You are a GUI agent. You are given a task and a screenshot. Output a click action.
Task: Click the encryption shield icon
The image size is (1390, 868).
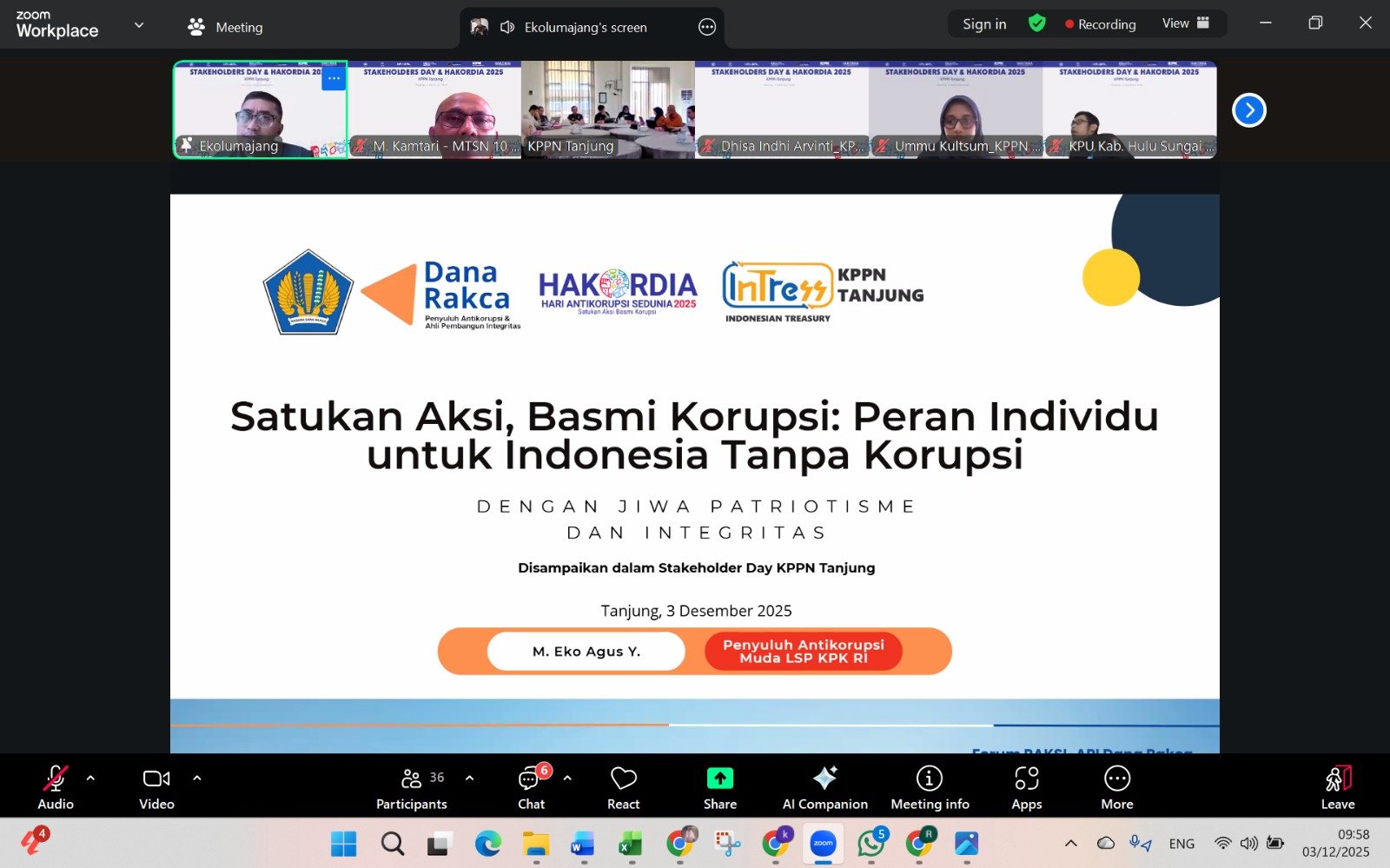coord(1036,23)
